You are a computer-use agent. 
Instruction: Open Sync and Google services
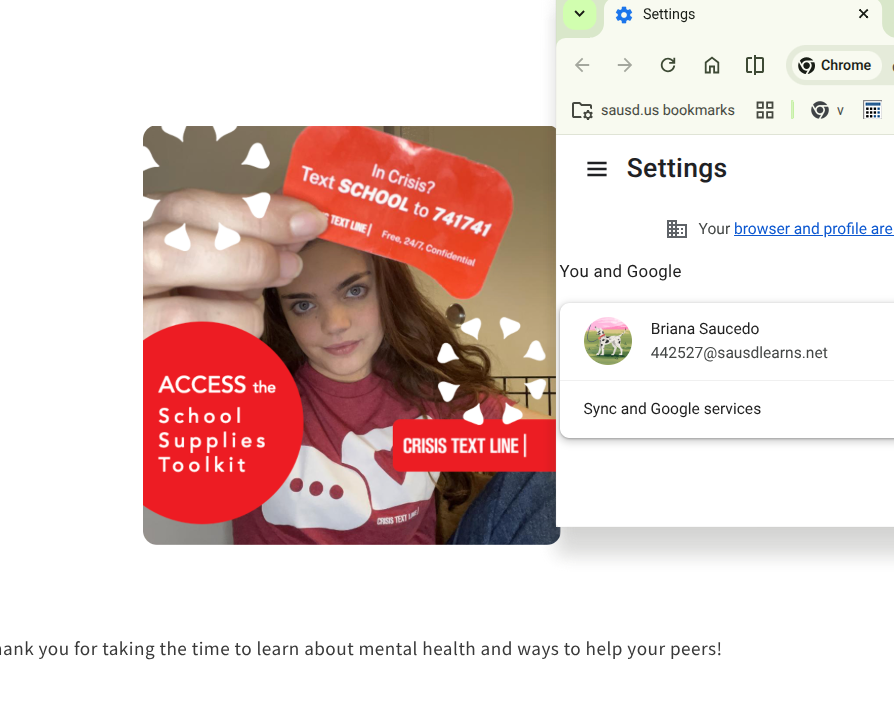727,409
